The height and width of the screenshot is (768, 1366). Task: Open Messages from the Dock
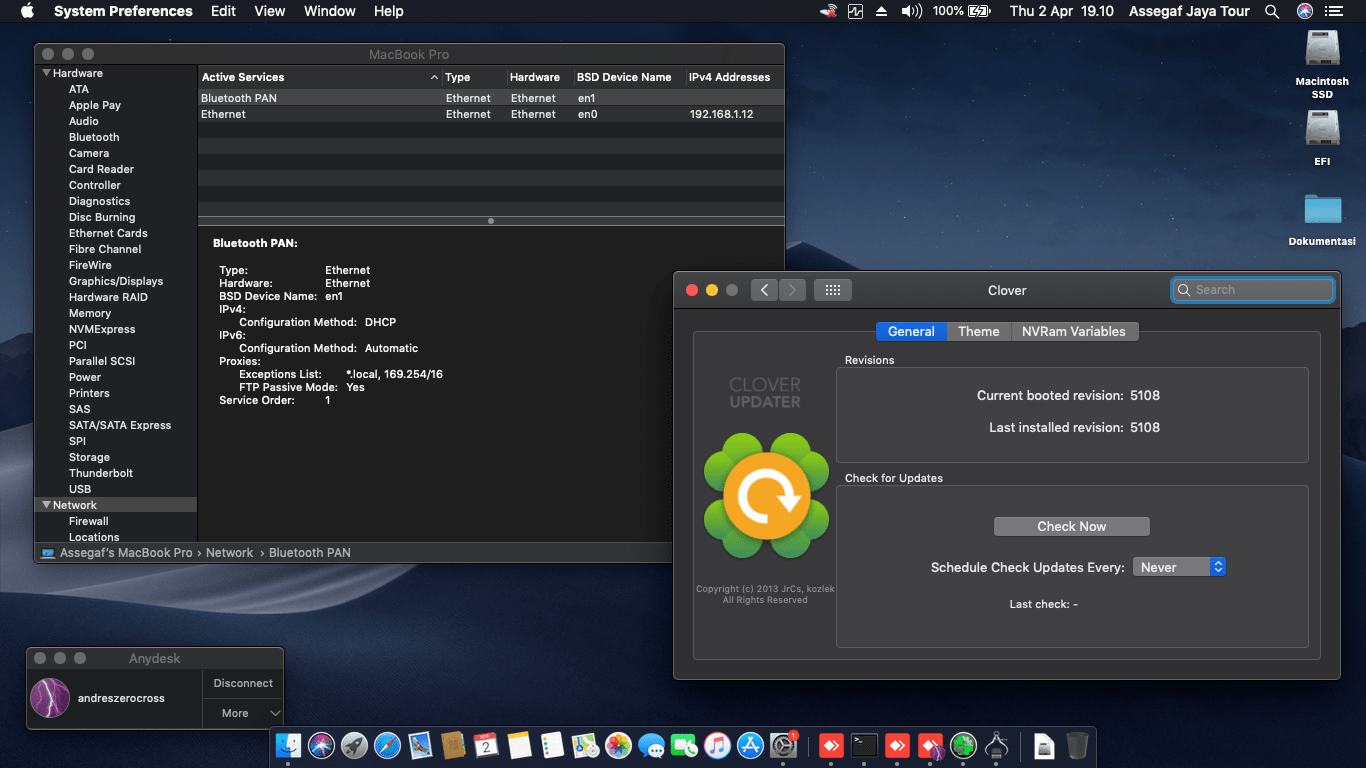click(x=651, y=745)
